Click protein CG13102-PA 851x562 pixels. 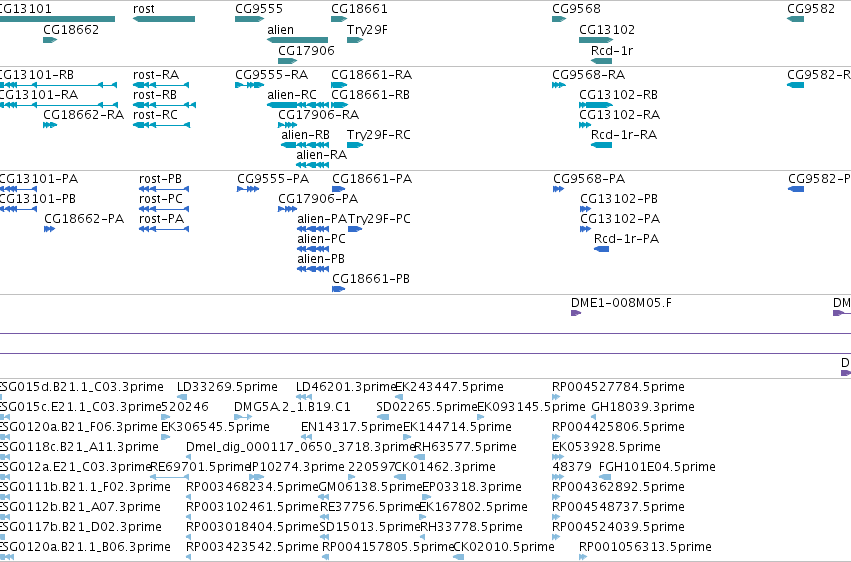point(586,229)
